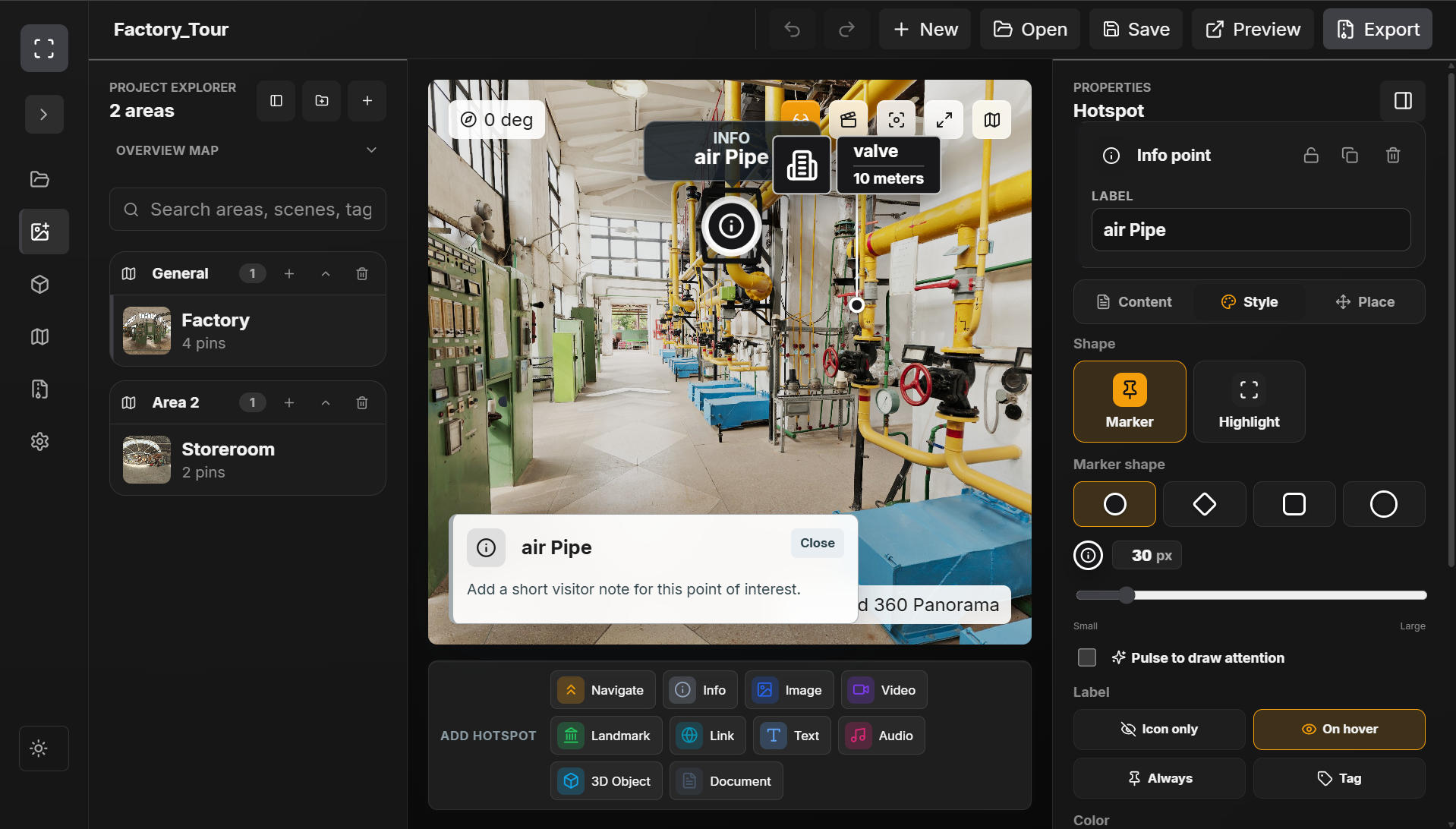Open the map section in the left sidebar

click(40, 336)
